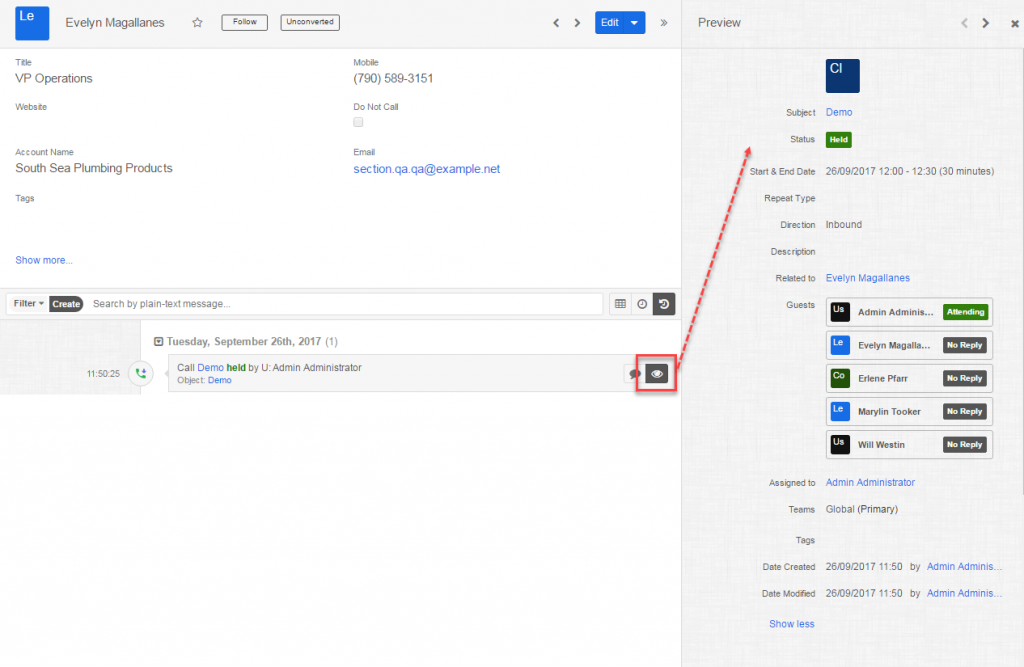Star Evelyn Magallanes as a favorite

pyautogui.click(x=197, y=22)
